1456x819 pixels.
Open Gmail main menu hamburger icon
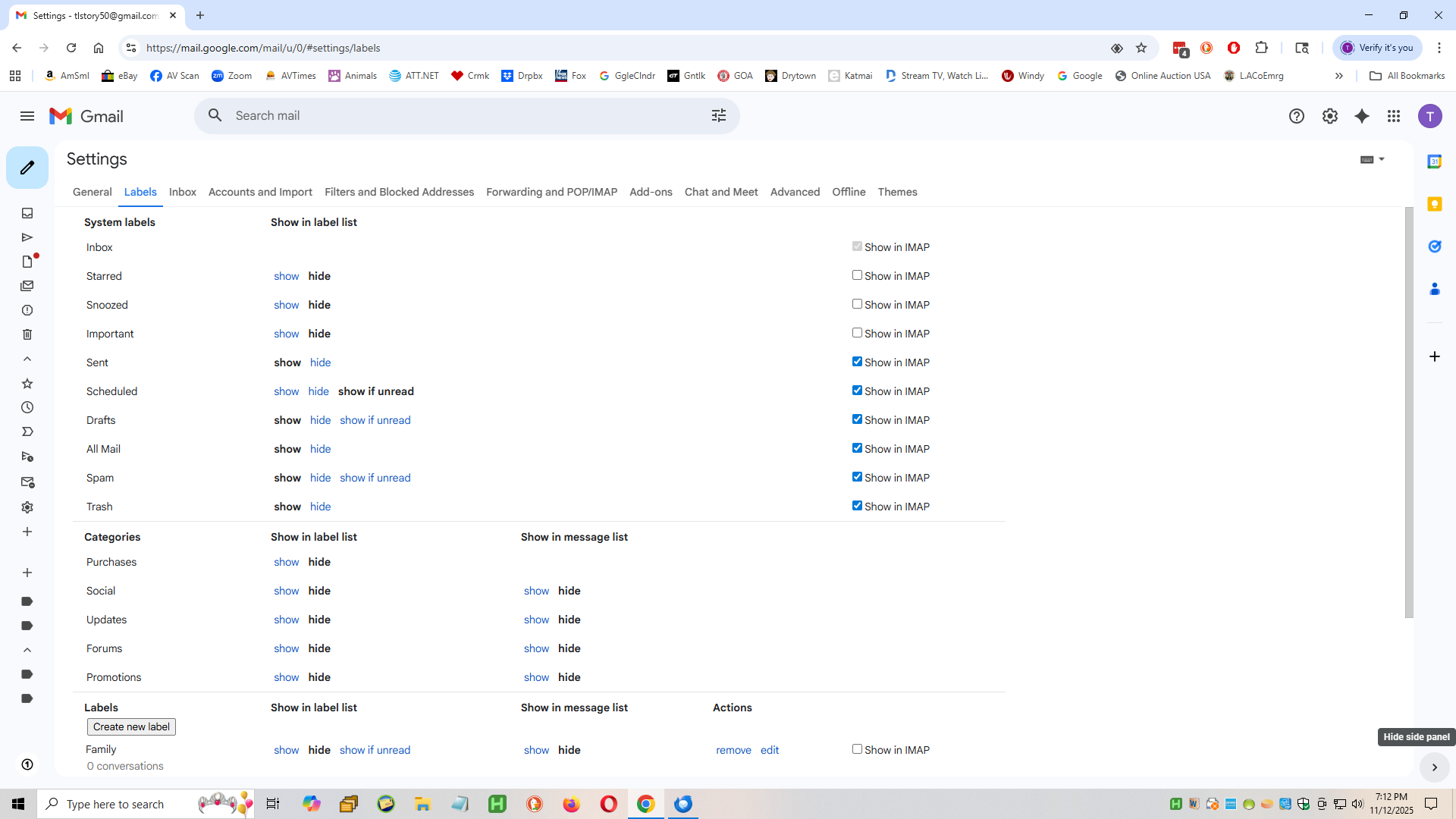(27, 116)
